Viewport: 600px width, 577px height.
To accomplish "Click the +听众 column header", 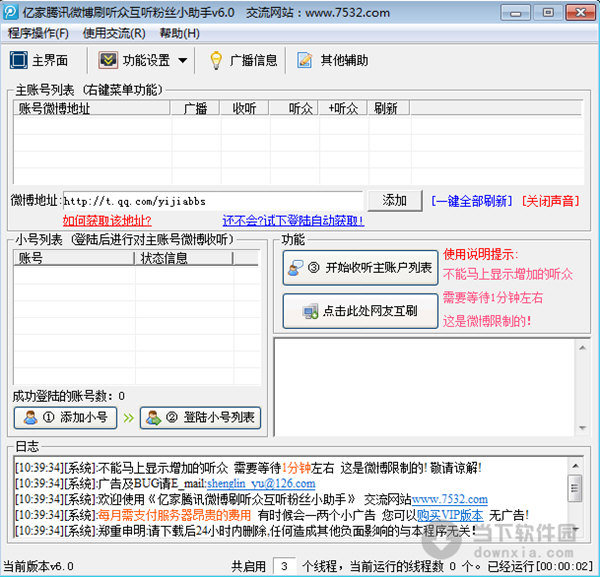I will pos(343,108).
